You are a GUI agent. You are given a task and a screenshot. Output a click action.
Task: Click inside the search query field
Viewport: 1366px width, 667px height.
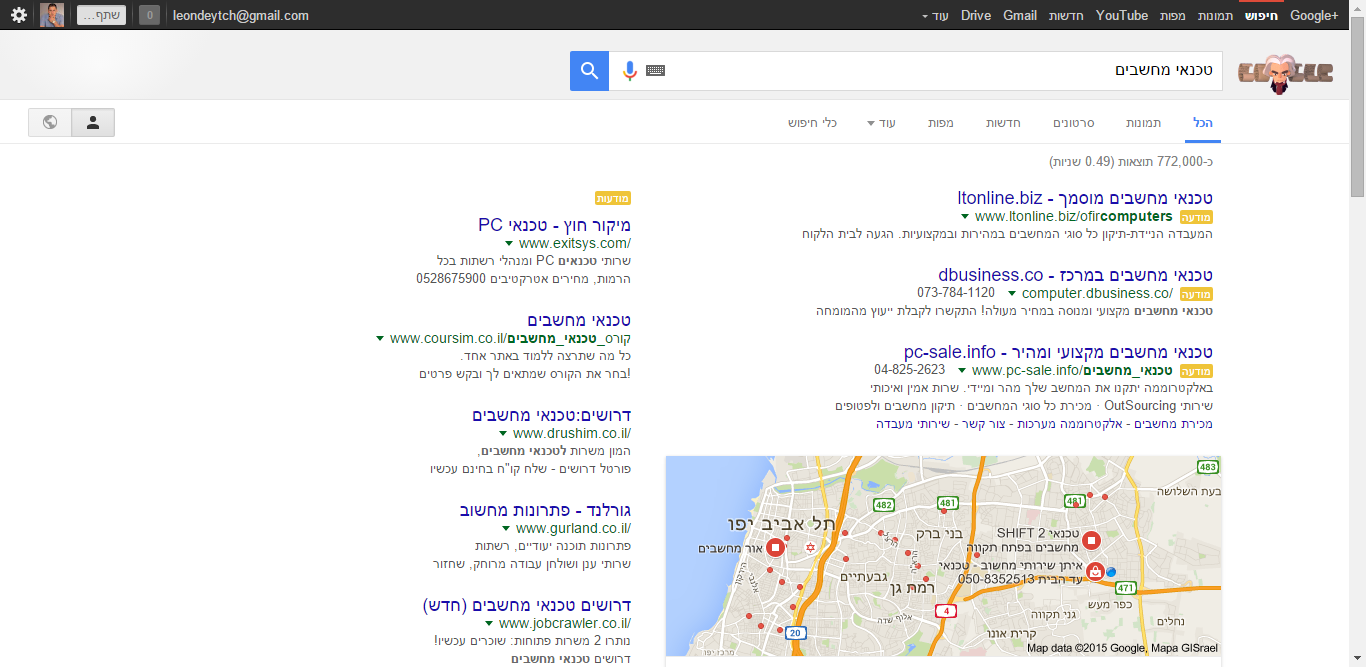click(940, 71)
